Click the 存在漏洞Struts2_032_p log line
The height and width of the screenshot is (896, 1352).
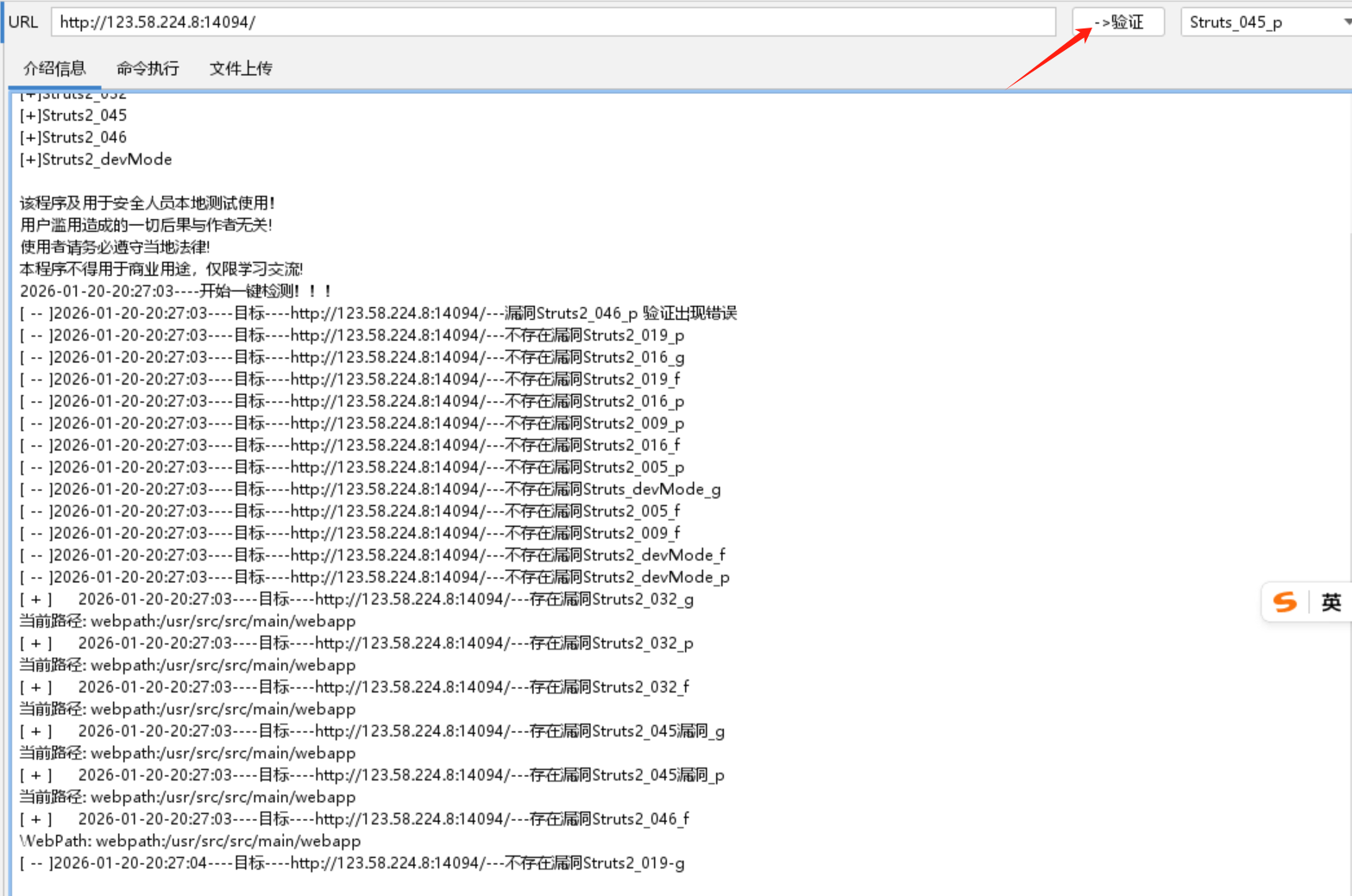point(356,643)
